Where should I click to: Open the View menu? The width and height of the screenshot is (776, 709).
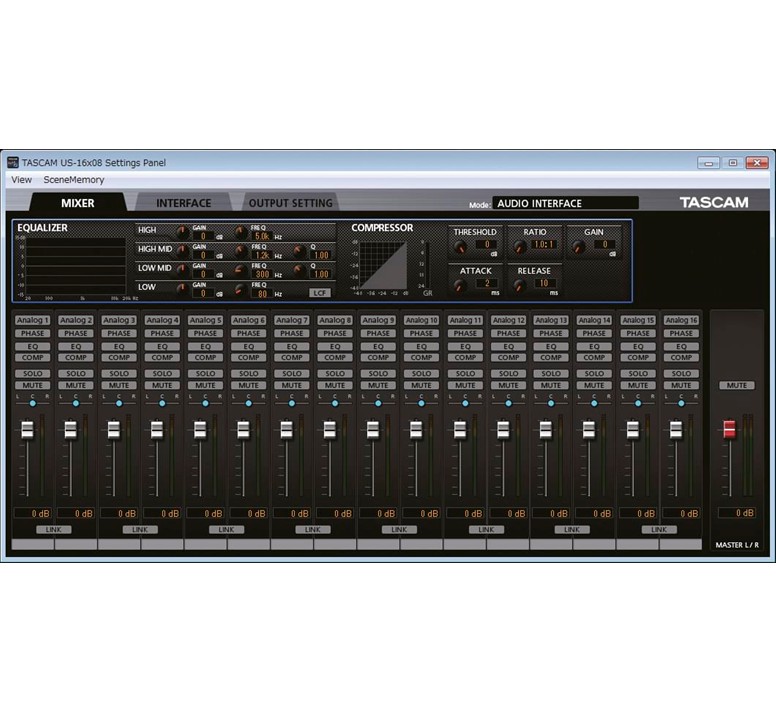pos(21,180)
